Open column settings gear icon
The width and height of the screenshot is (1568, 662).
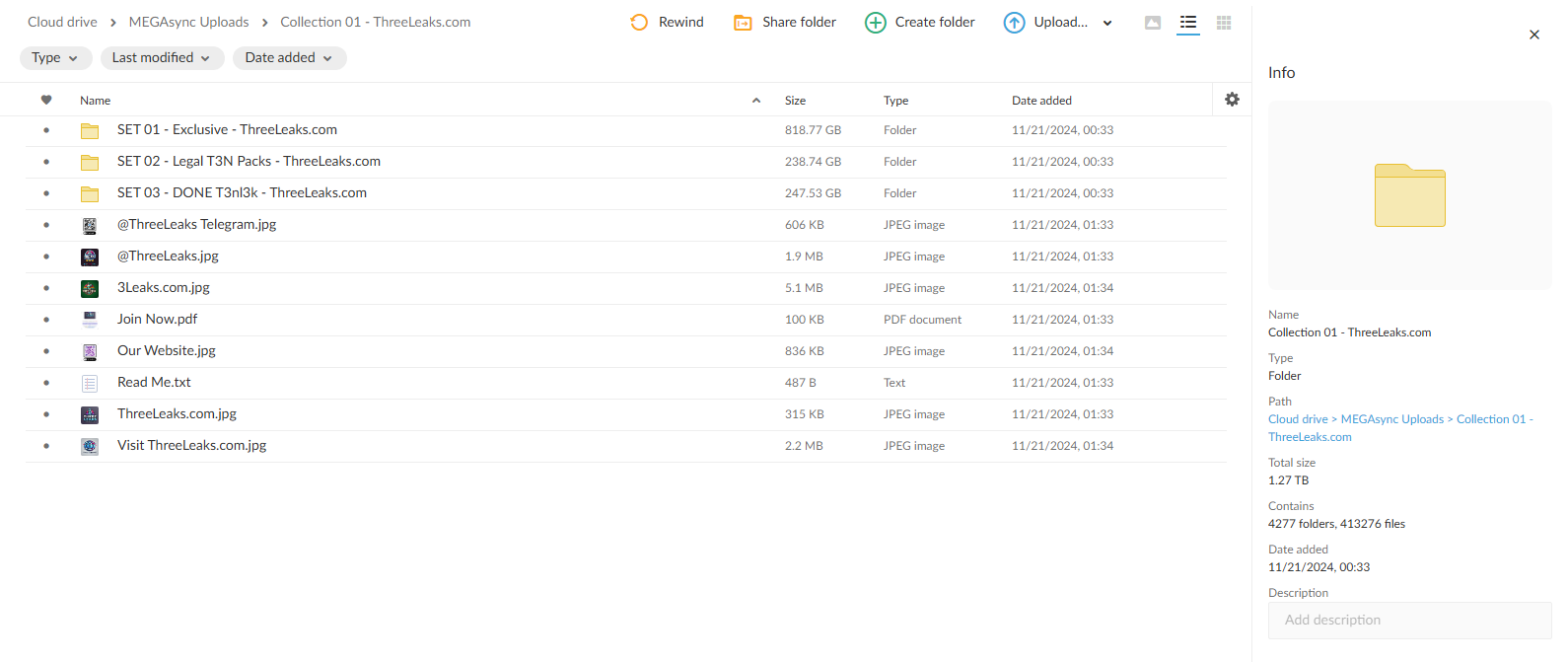(x=1232, y=100)
